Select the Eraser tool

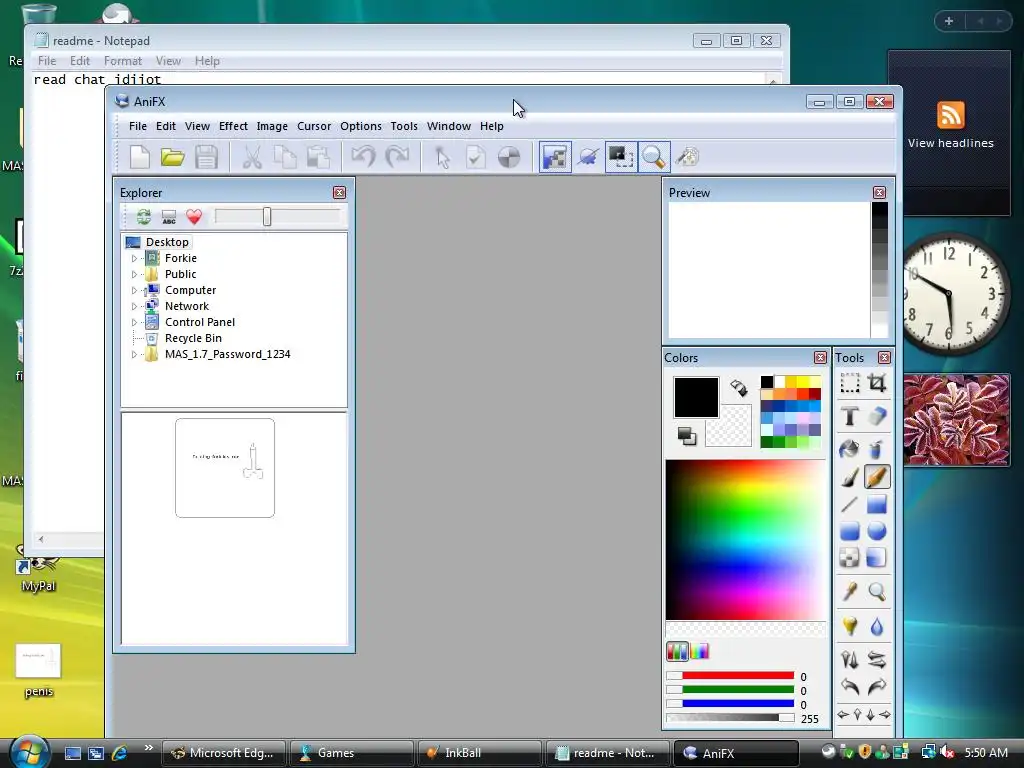877,416
